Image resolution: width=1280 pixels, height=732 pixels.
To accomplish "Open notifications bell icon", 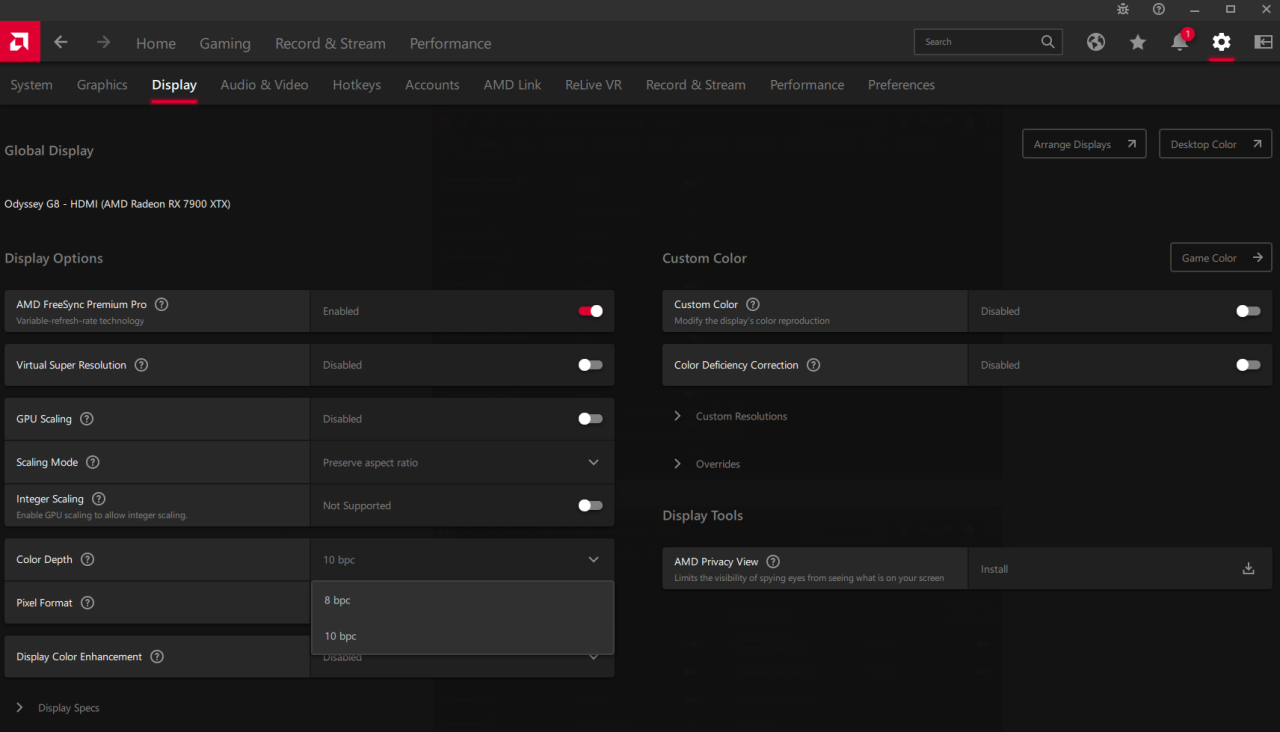I will click(1180, 42).
